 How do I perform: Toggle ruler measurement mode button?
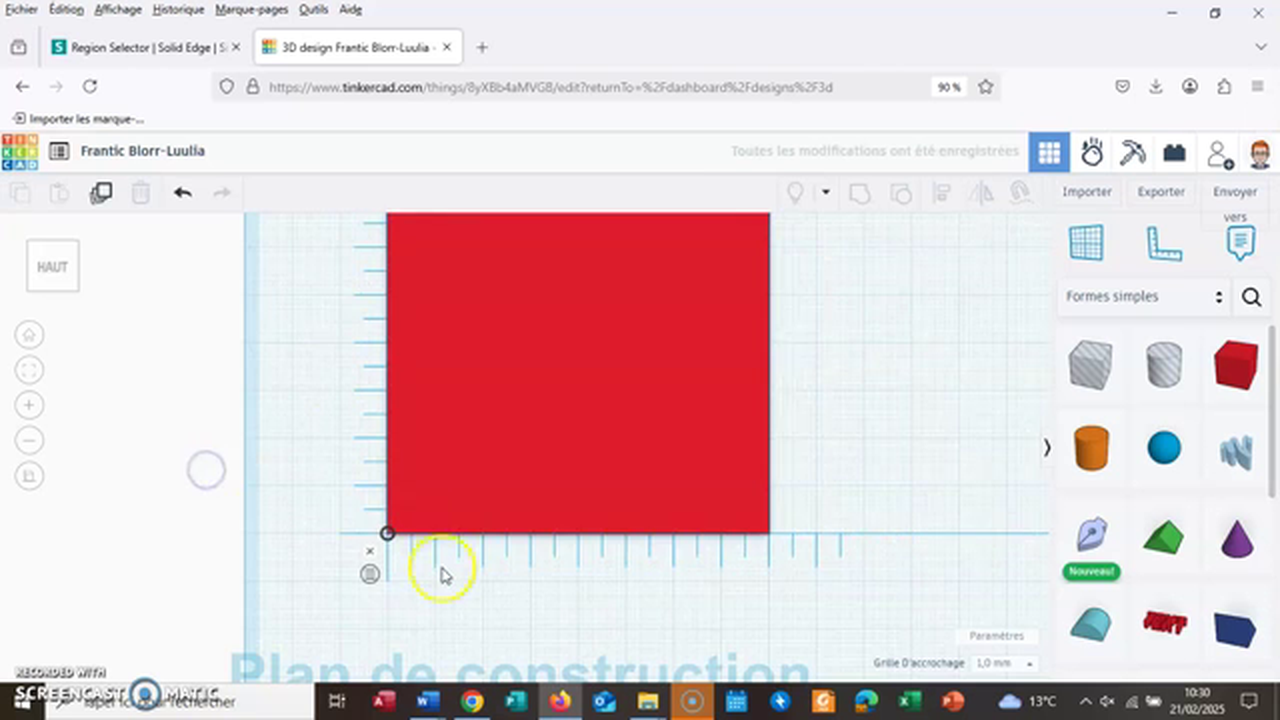click(x=370, y=574)
